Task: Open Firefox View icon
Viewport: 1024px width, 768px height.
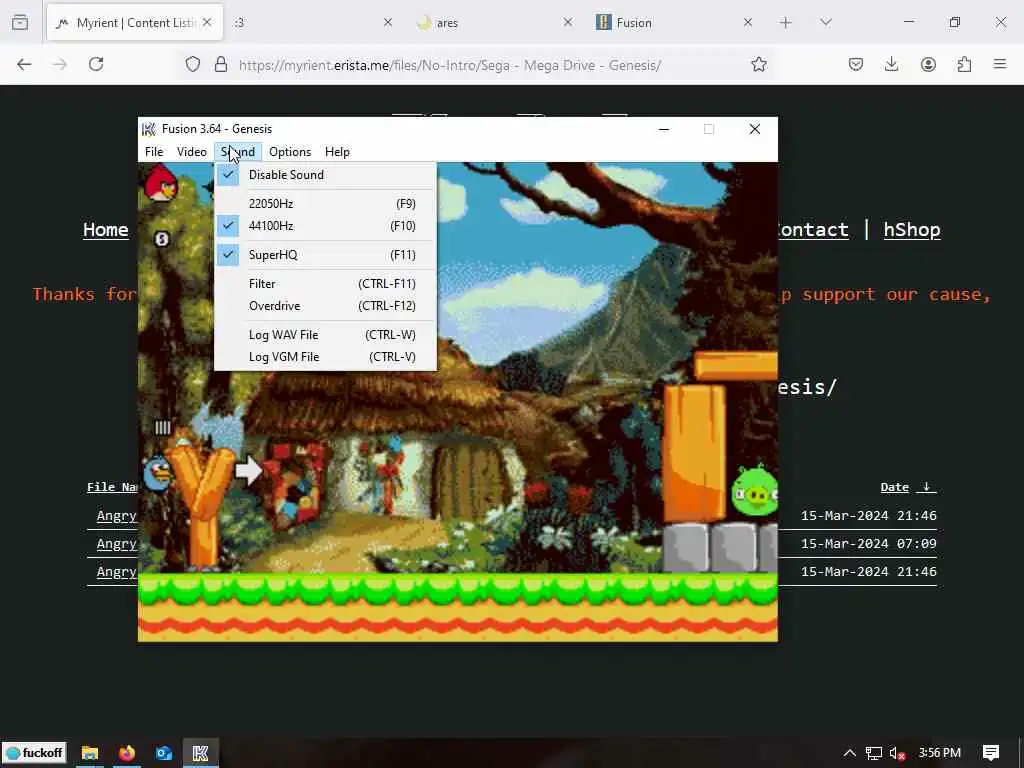Action: [20, 23]
